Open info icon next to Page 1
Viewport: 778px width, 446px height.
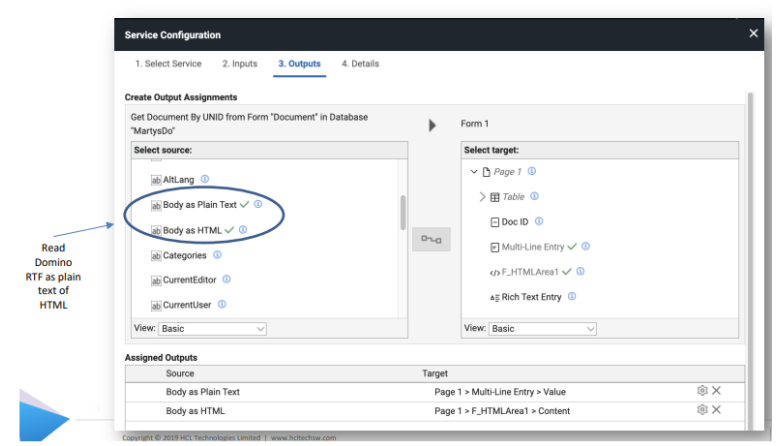click(532, 171)
